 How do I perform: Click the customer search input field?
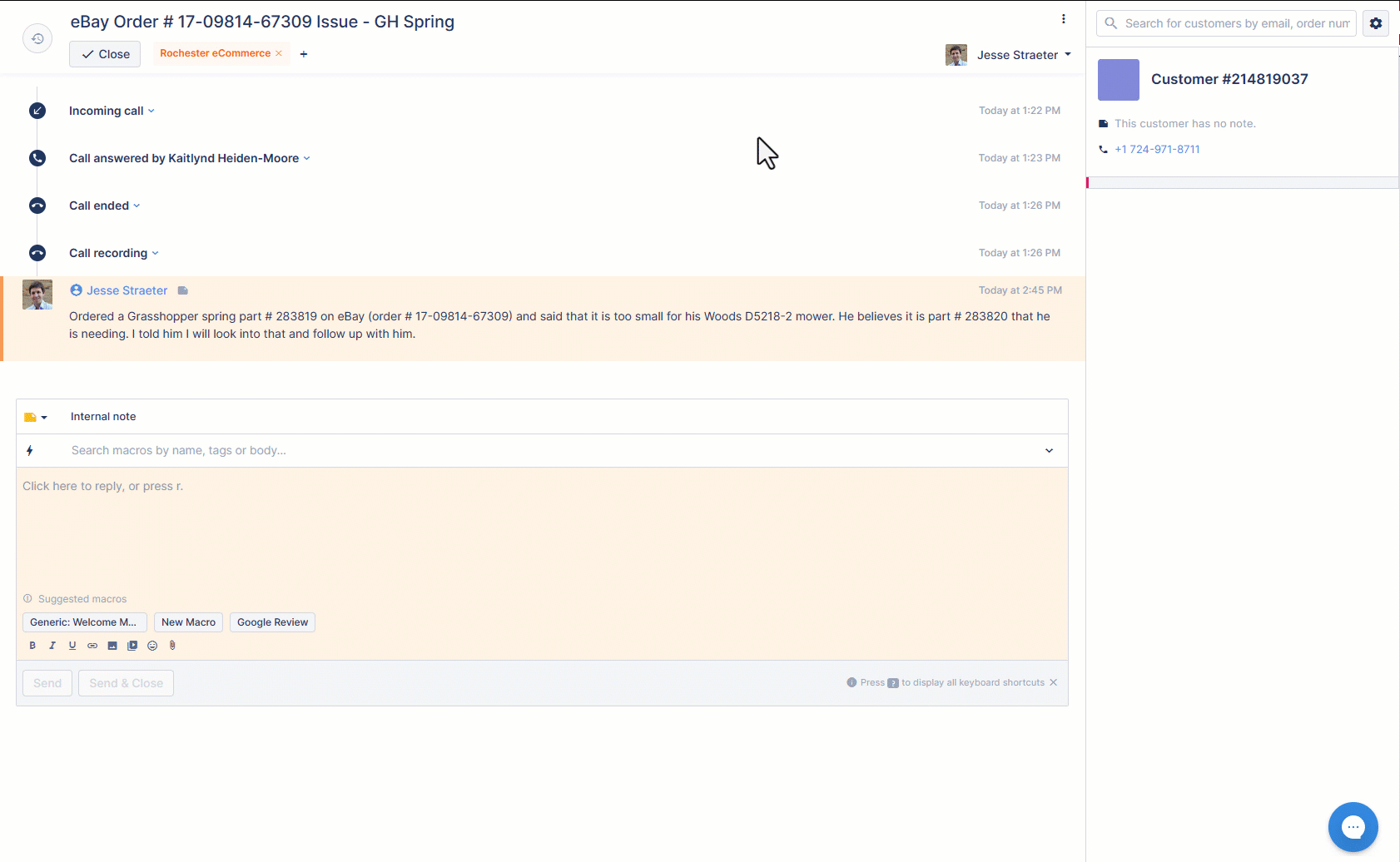tap(1235, 23)
